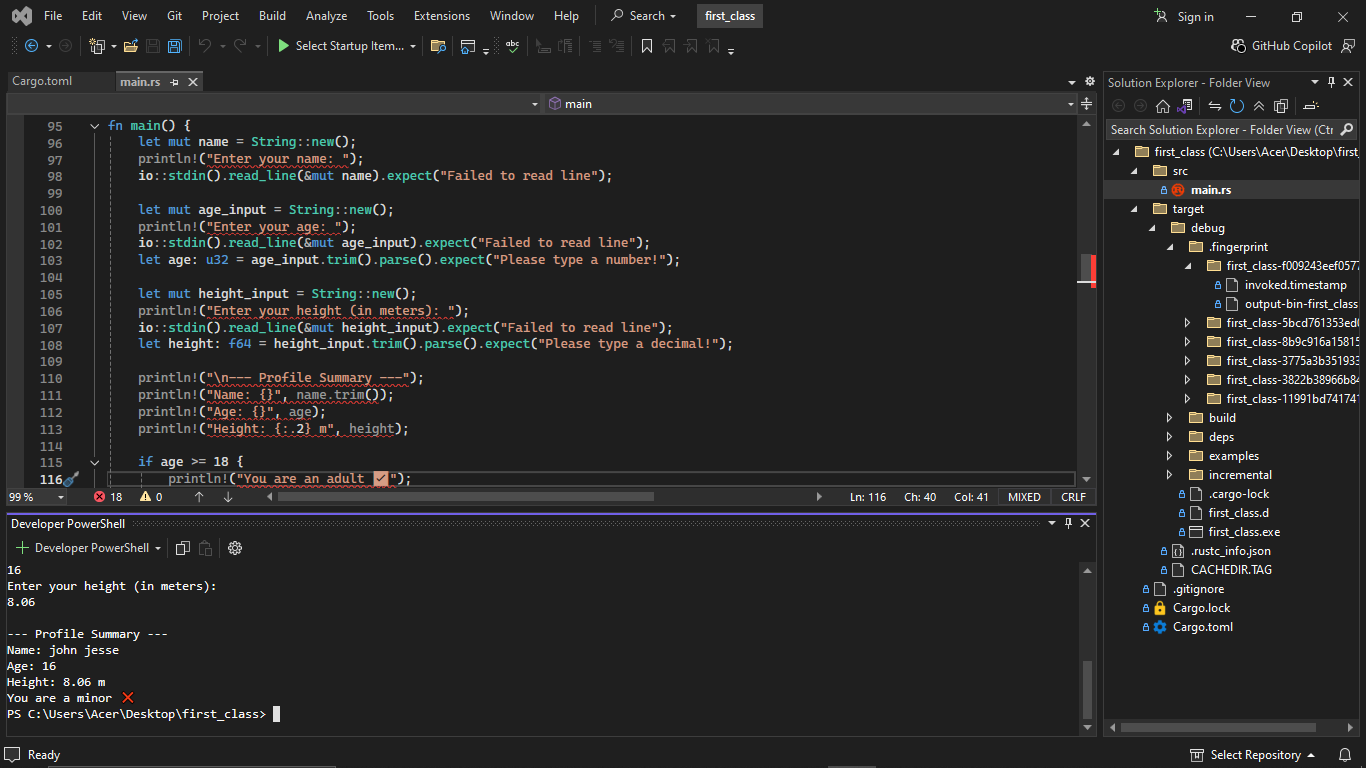Open the Git menu
Image resolution: width=1366 pixels, height=768 pixels.
click(x=175, y=16)
